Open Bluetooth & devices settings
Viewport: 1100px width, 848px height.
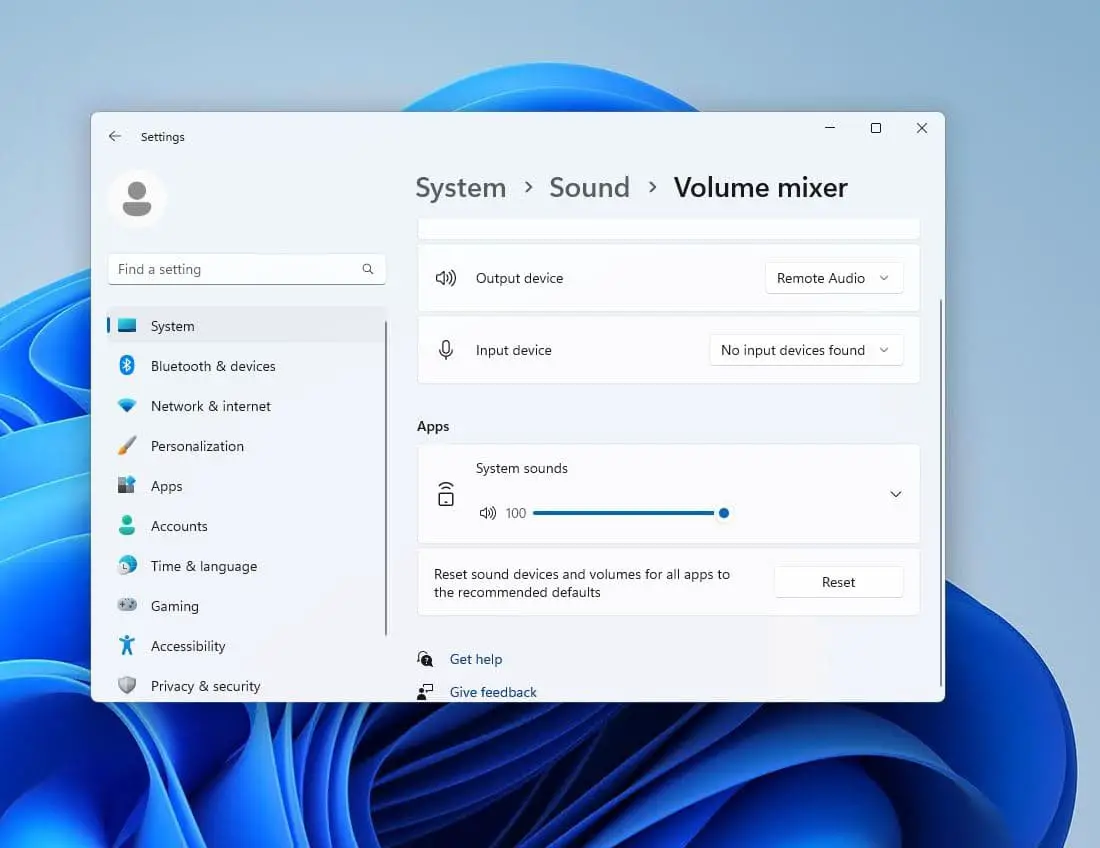pos(127,366)
